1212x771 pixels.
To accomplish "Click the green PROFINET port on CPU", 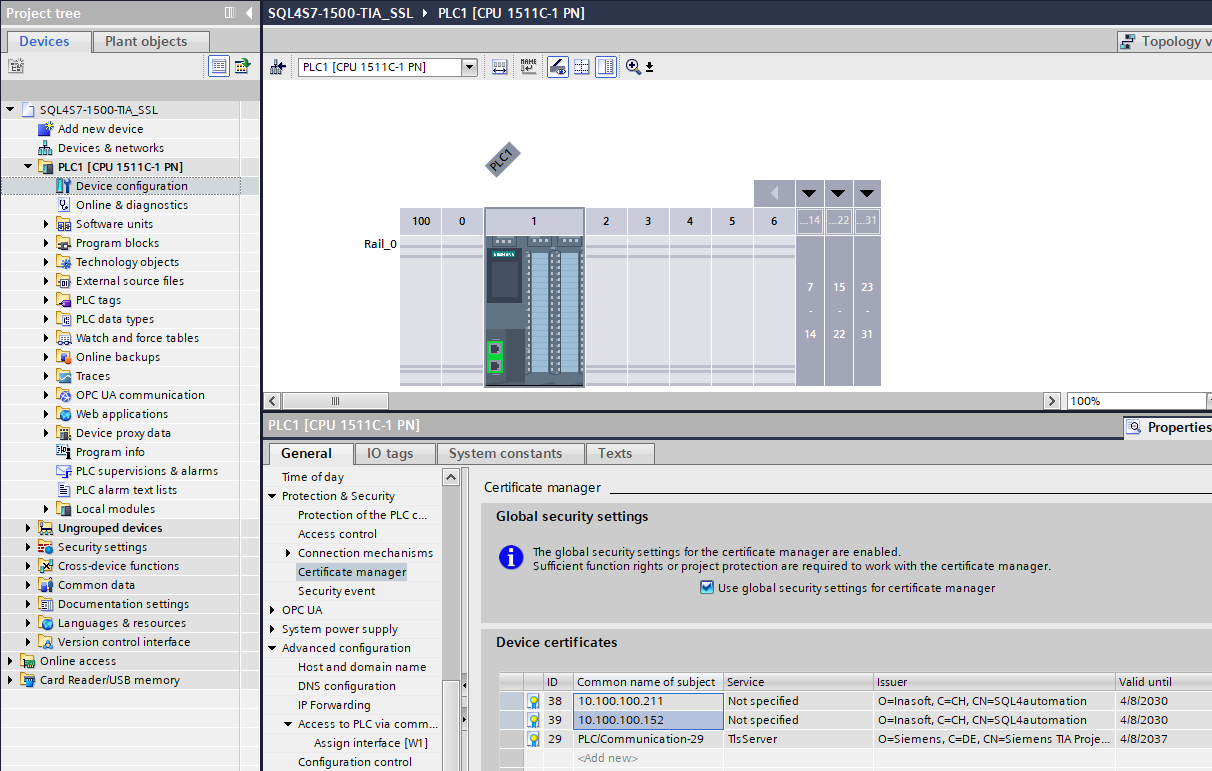I will click(x=494, y=357).
